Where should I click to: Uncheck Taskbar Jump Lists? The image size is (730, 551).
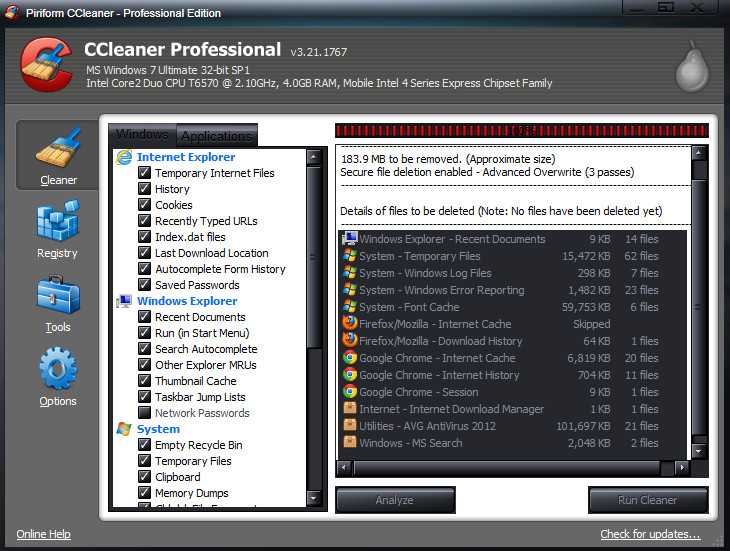pyautogui.click(x=144, y=396)
